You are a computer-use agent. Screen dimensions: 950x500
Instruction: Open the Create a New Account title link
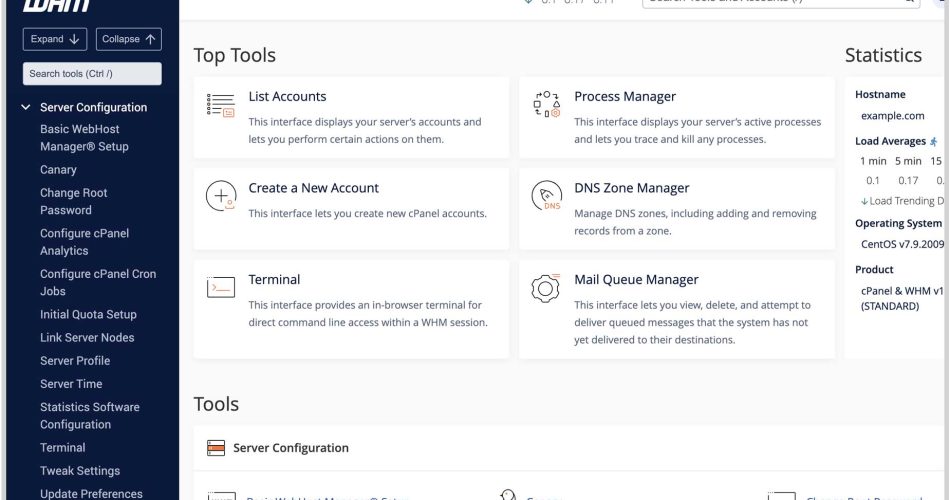pyautogui.click(x=313, y=188)
